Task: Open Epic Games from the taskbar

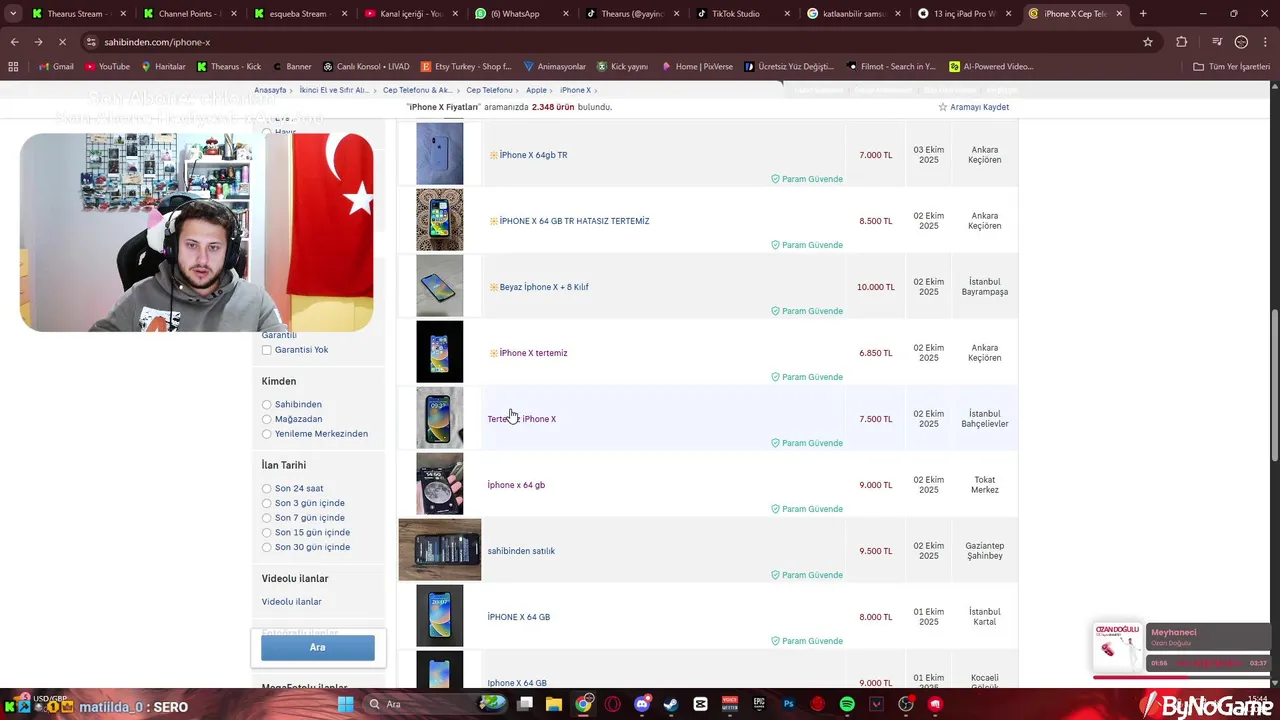Action: click(x=759, y=704)
